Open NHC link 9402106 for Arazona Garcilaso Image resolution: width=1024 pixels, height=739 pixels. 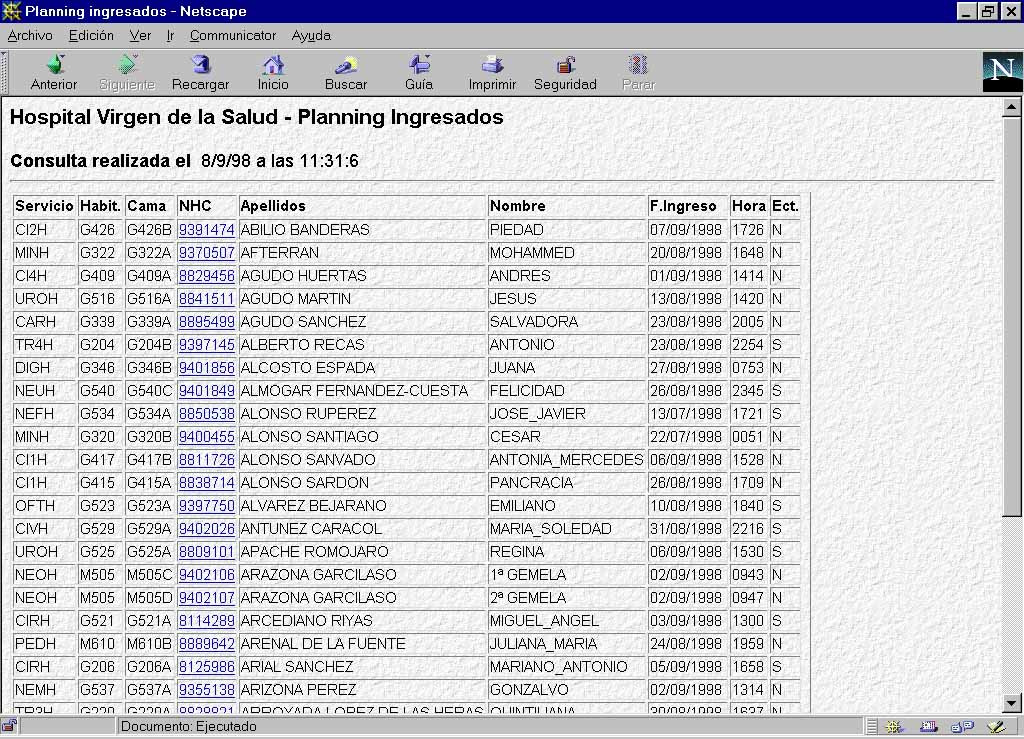[206, 575]
